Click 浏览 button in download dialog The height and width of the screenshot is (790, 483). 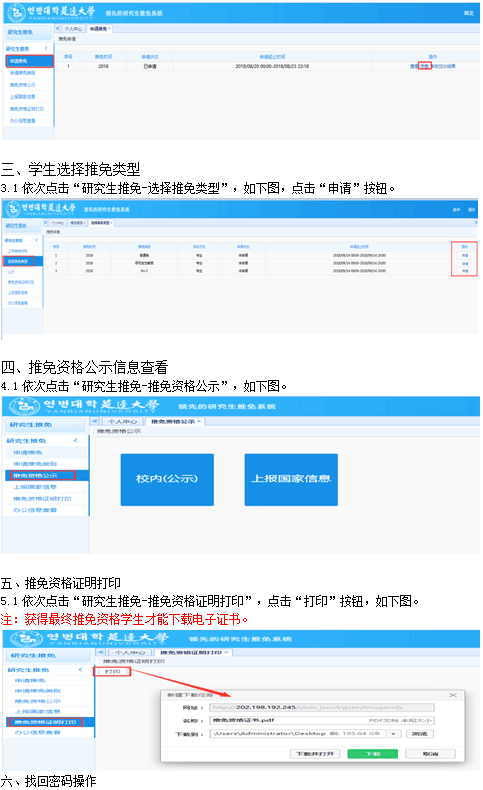click(419, 734)
